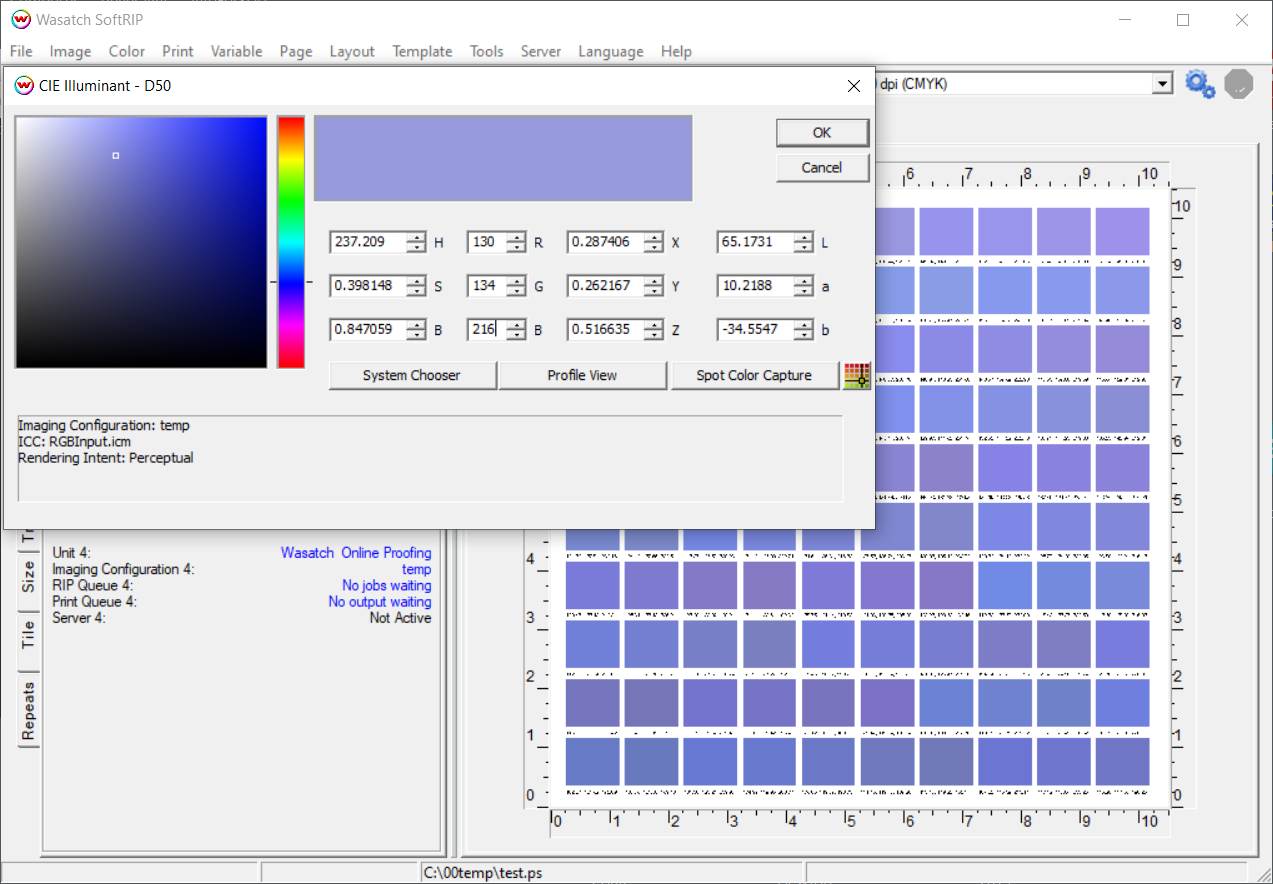Screen dimensions: 1273x884
Task: Pick a shade in the saturation-brightness square
Action: 141,242
